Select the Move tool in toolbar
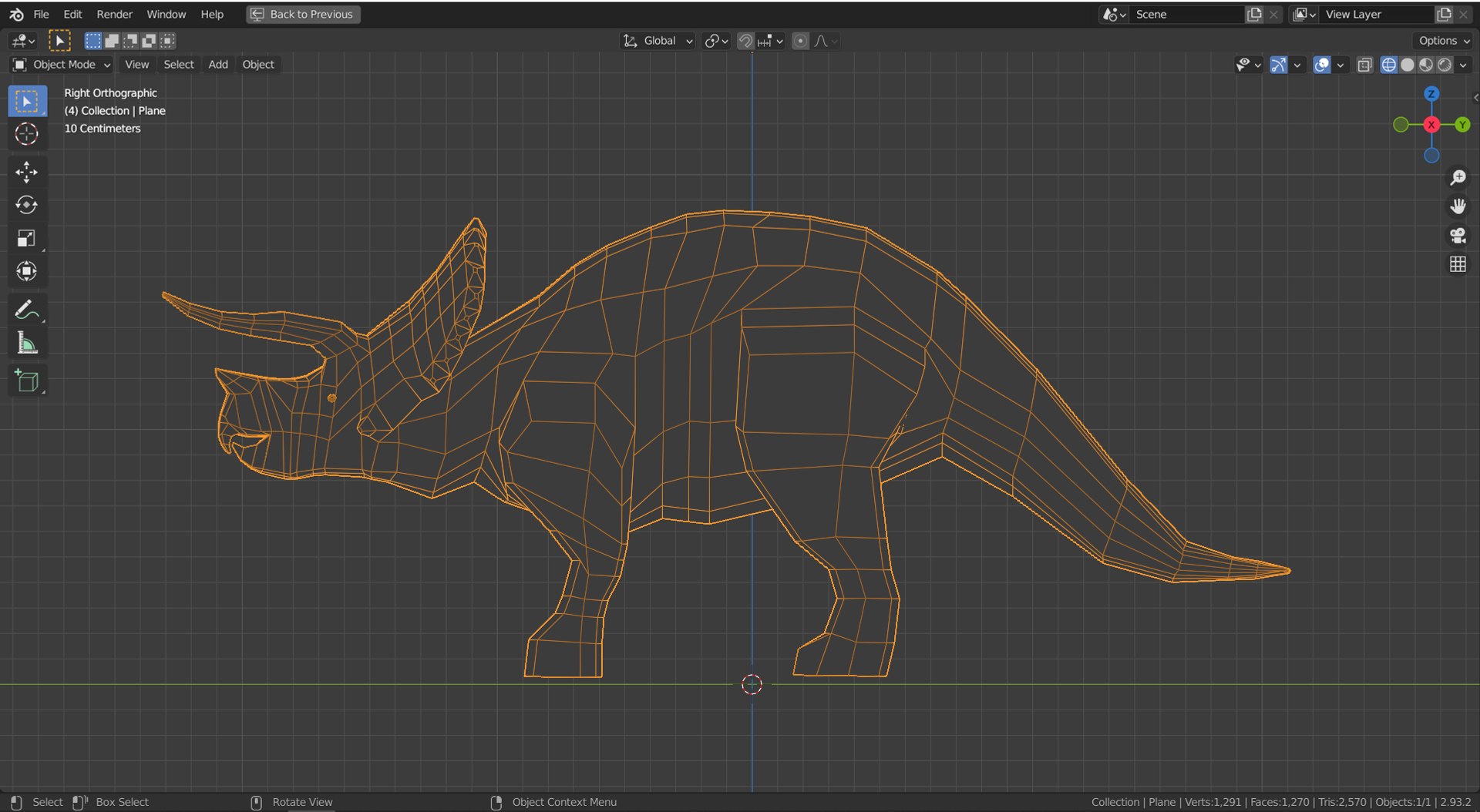This screenshot has width=1480, height=812. (x=26, y=172)
